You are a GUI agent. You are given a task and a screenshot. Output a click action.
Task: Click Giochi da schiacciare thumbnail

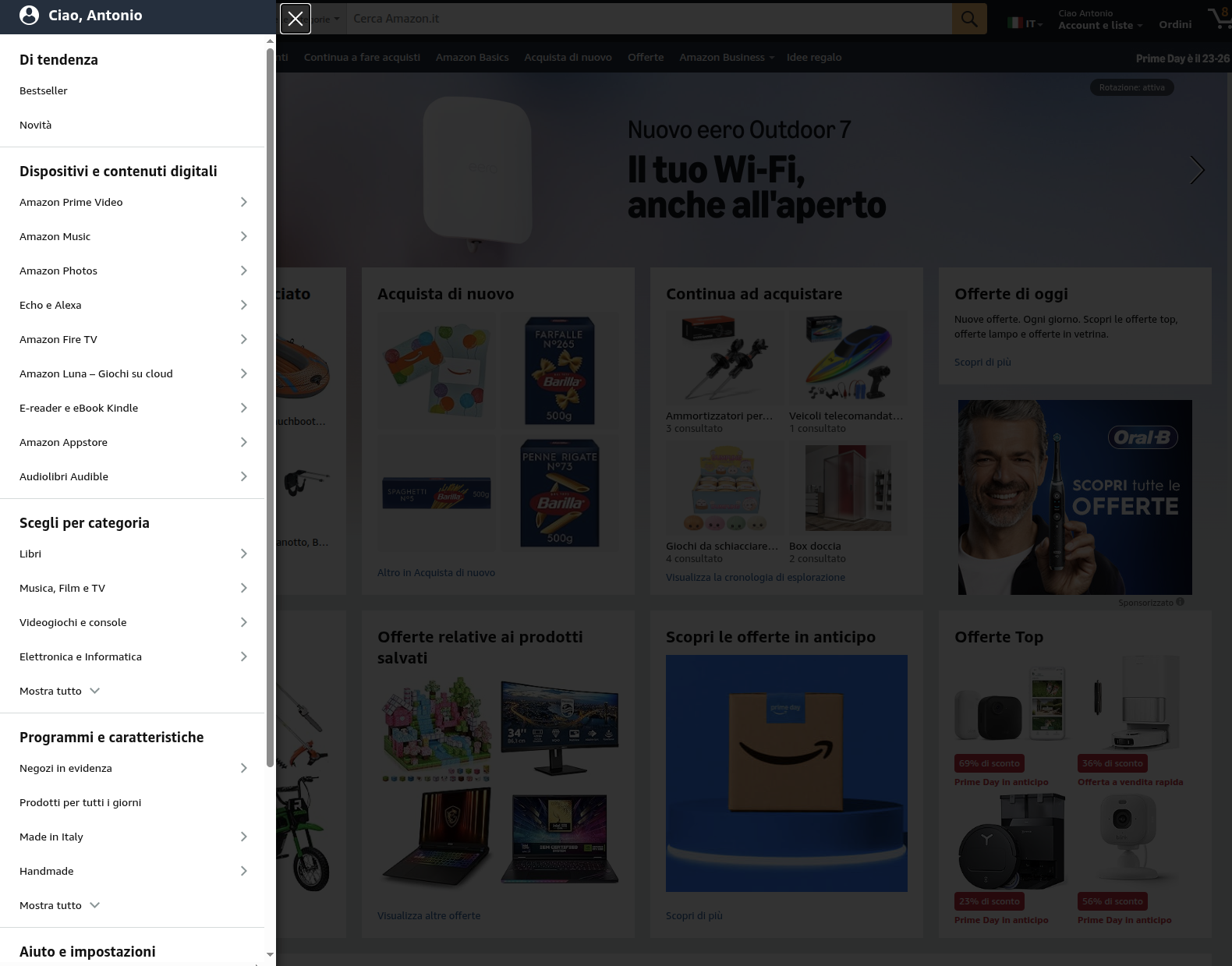[725, 489]
